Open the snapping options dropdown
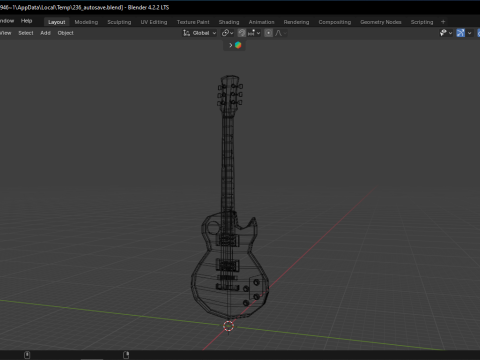This screenshot has width=480, height=360. [254, 33]
